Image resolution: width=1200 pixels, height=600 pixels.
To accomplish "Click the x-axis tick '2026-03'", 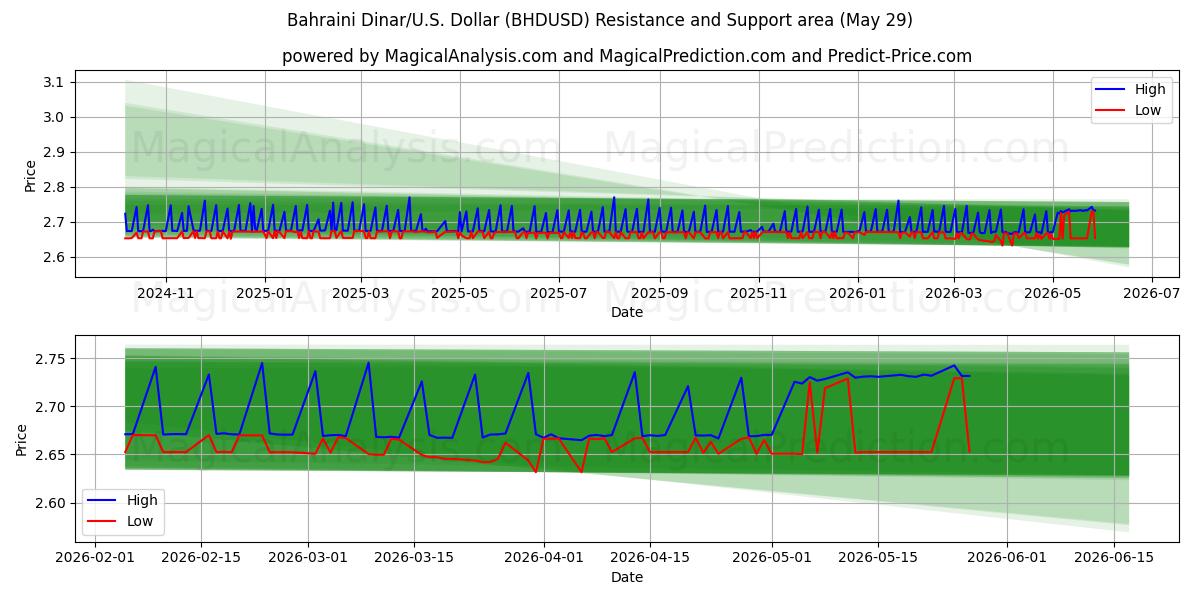I will pos(954,293).
